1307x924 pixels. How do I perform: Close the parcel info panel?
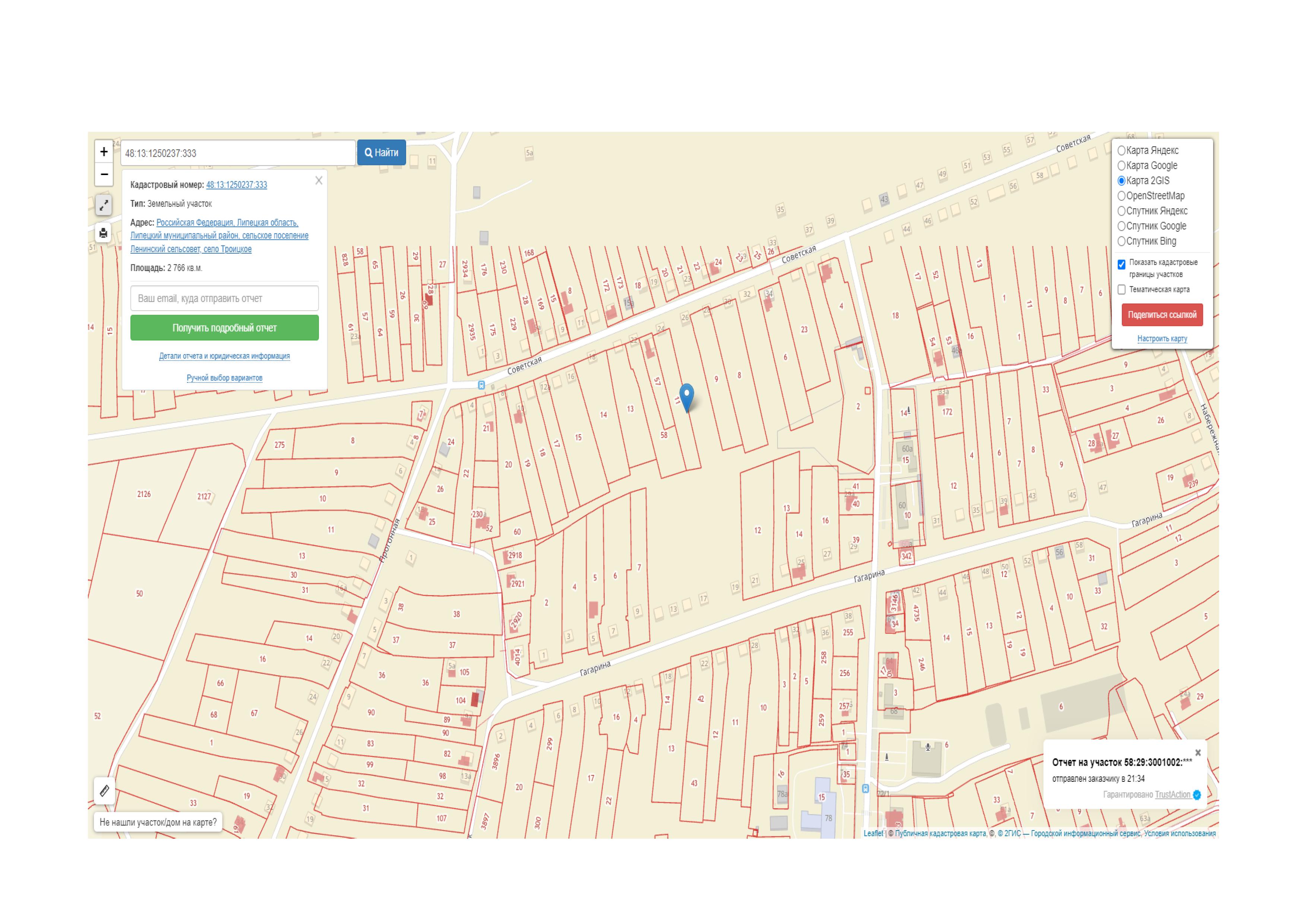click(x=319, y=180)
